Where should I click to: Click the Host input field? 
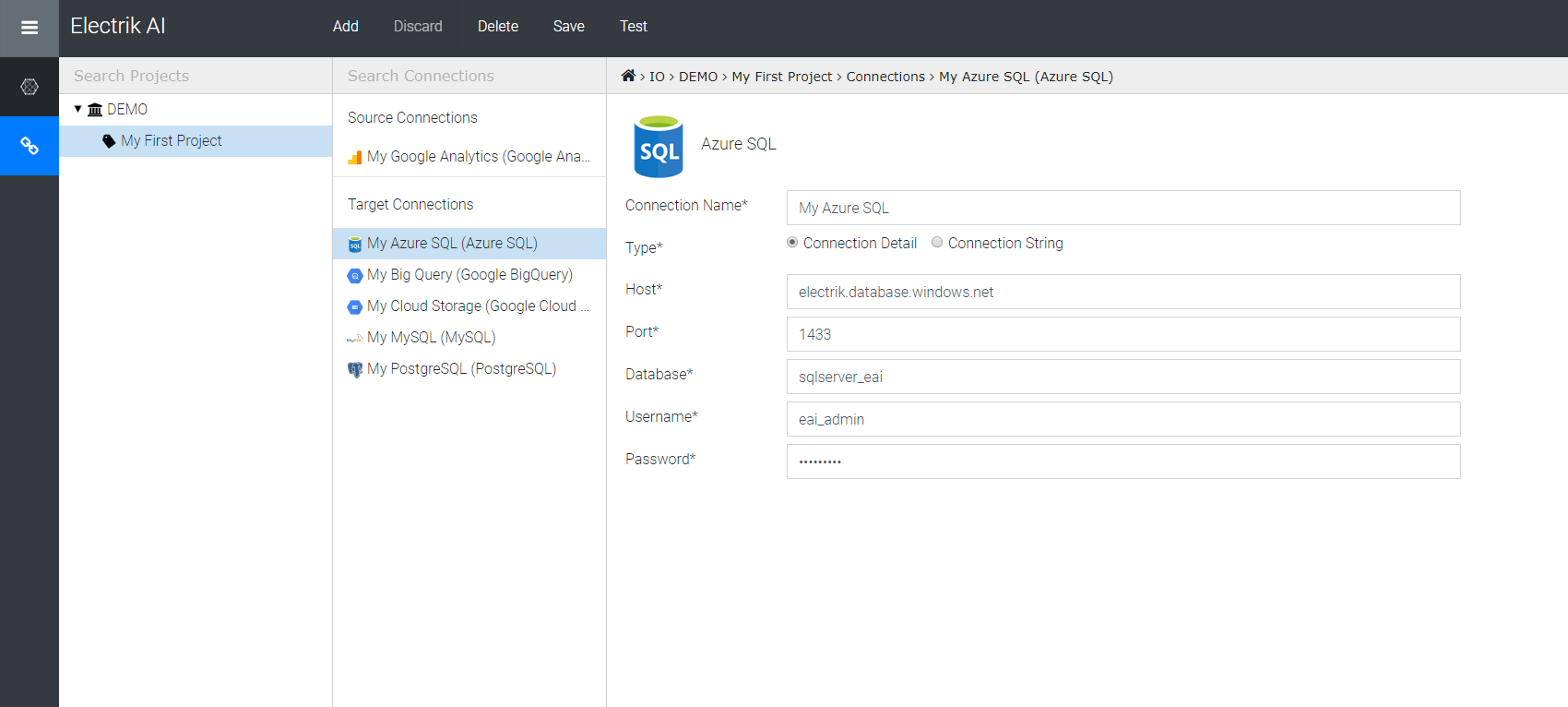[x=1123, y=293]
